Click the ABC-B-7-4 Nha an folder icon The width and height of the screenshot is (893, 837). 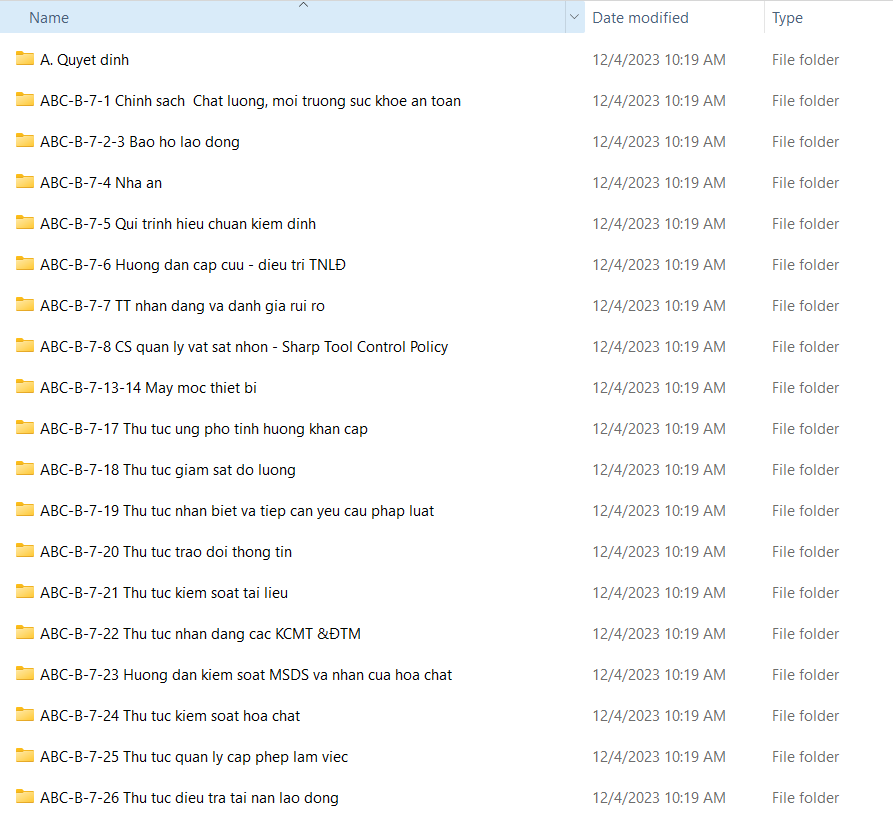(x=25, y=182)
